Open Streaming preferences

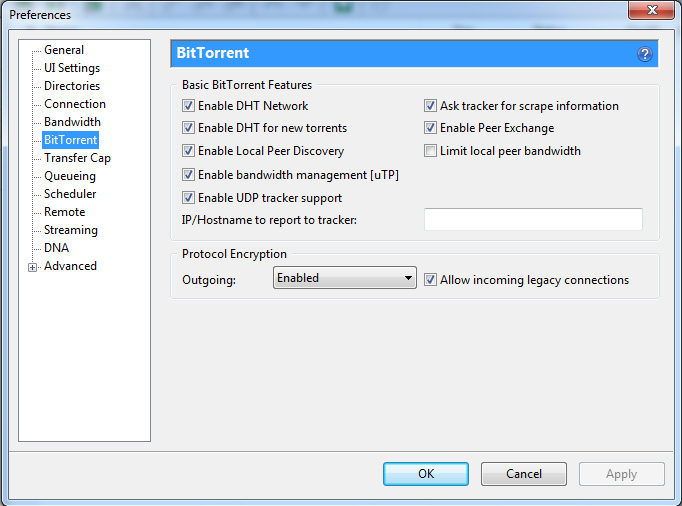point(71,230)
